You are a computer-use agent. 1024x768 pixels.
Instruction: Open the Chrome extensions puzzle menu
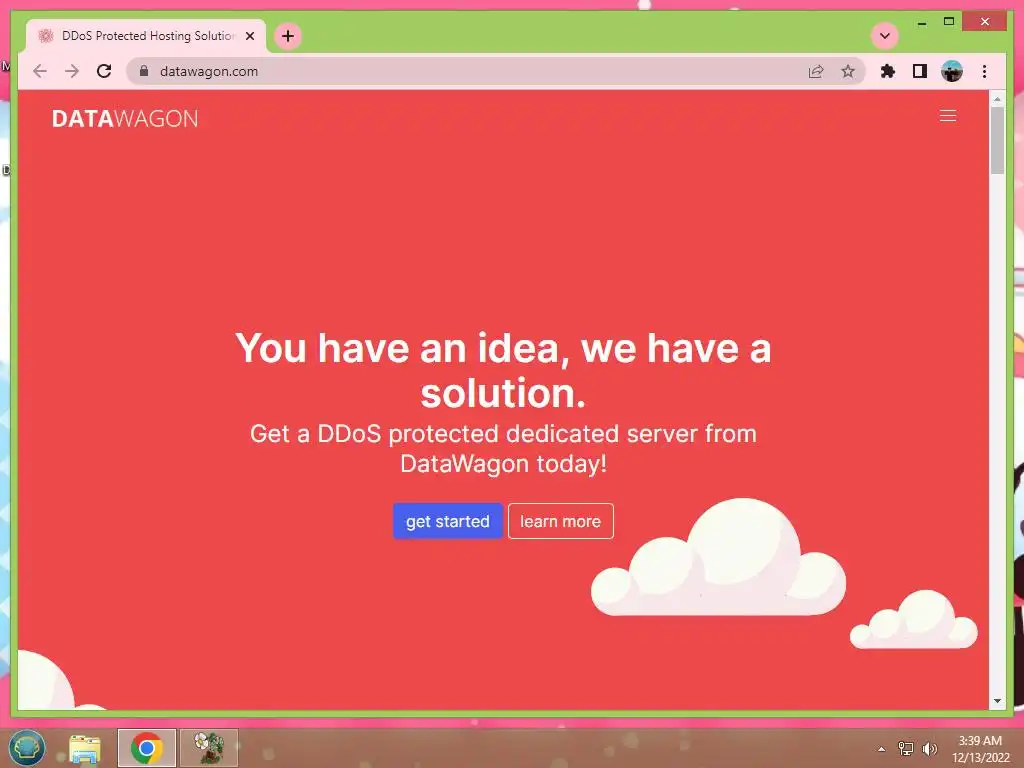[x=888, y=71]
